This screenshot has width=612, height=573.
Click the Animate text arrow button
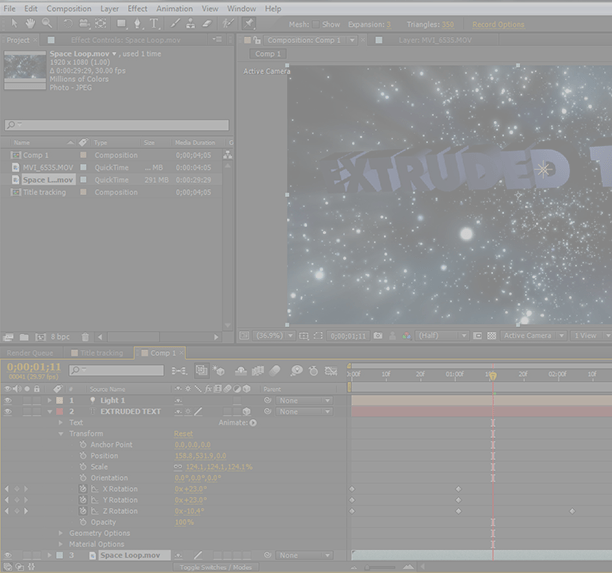tap(253, 423)
